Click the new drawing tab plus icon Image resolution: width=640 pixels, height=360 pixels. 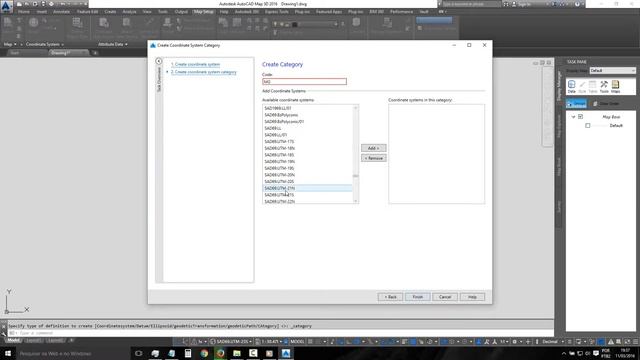pos(95,53)
